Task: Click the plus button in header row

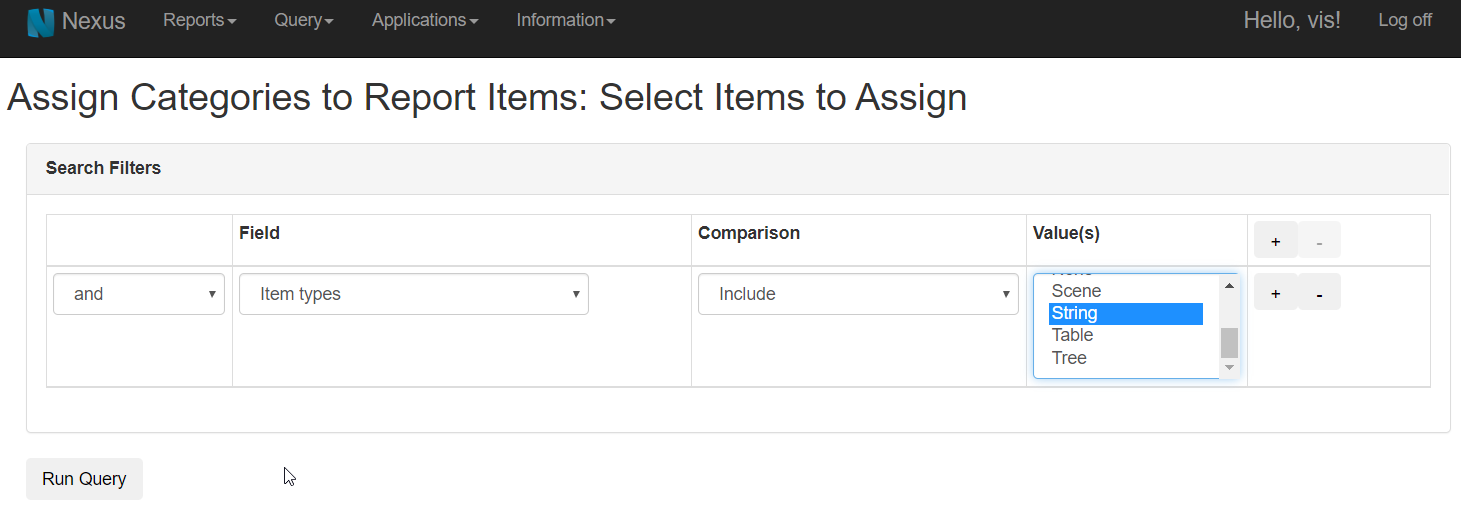Action: pos(1275,241)
